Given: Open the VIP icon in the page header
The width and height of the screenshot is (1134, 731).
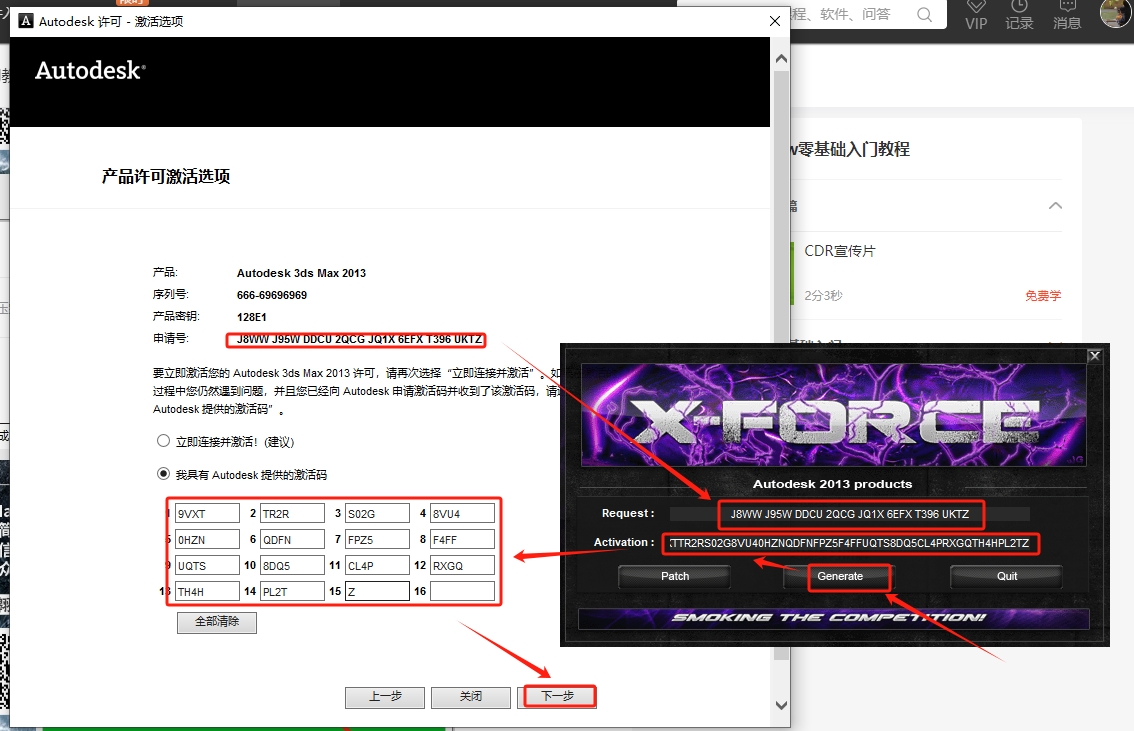Looking at the screenshot, I should 976,14.
